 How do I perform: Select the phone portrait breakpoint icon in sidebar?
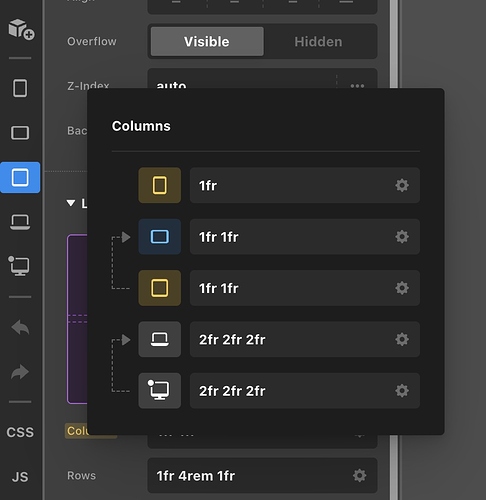point(20,88)
